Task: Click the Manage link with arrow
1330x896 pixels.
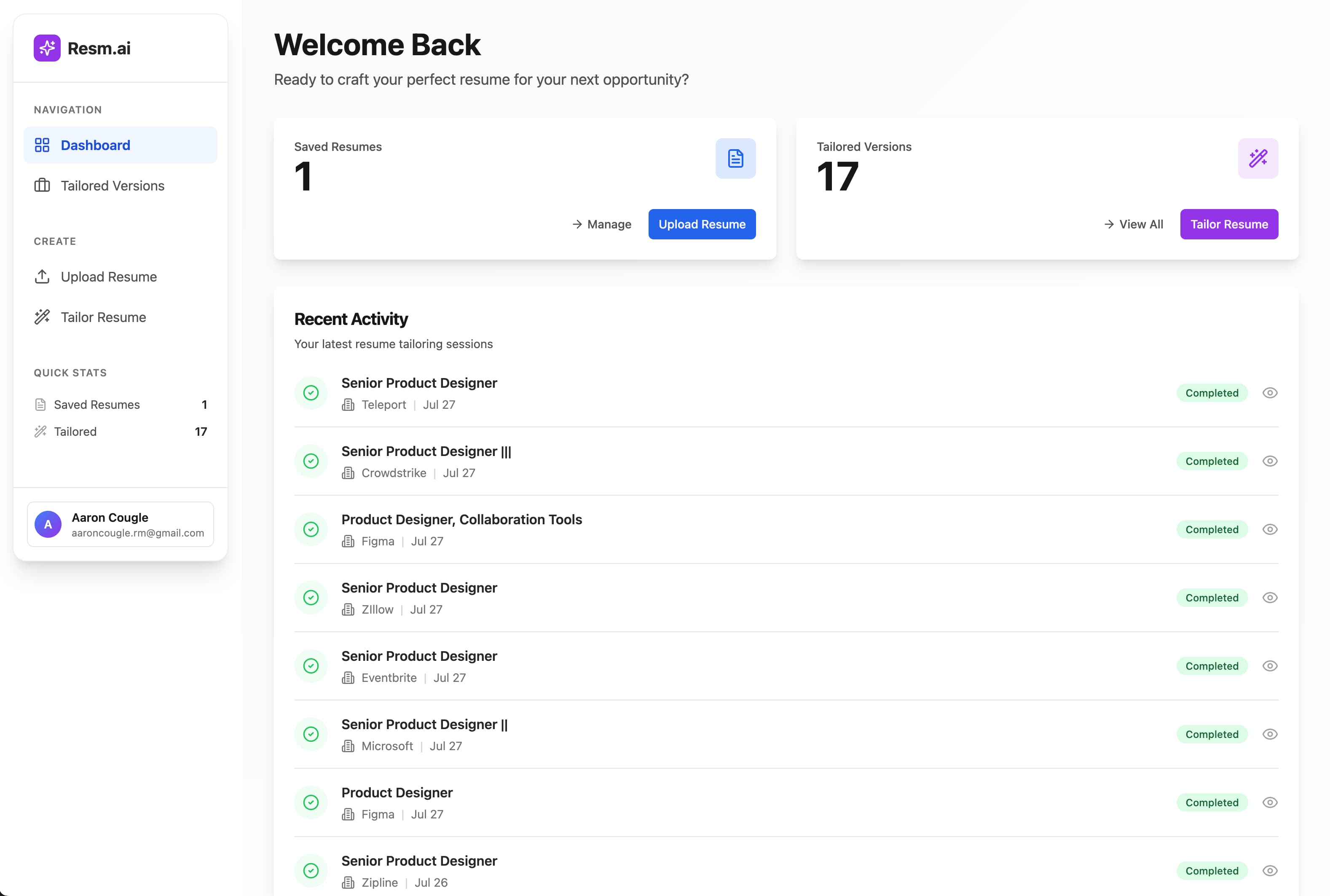Action: [x=602, y=225]
